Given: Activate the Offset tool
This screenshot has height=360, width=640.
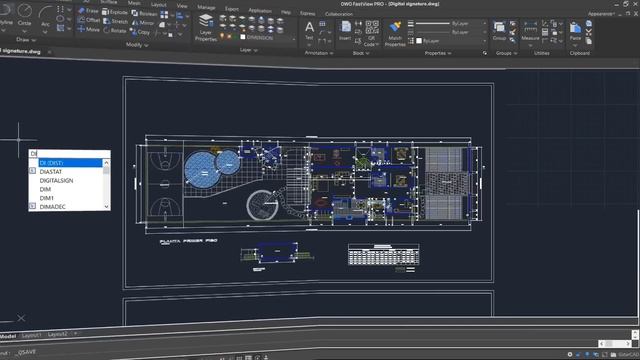Looking at the screenshot, I should click(x=89, y=20).
